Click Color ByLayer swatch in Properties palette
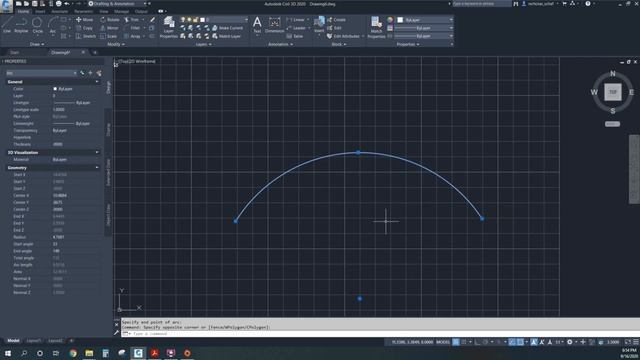 [x=55, y=89]
